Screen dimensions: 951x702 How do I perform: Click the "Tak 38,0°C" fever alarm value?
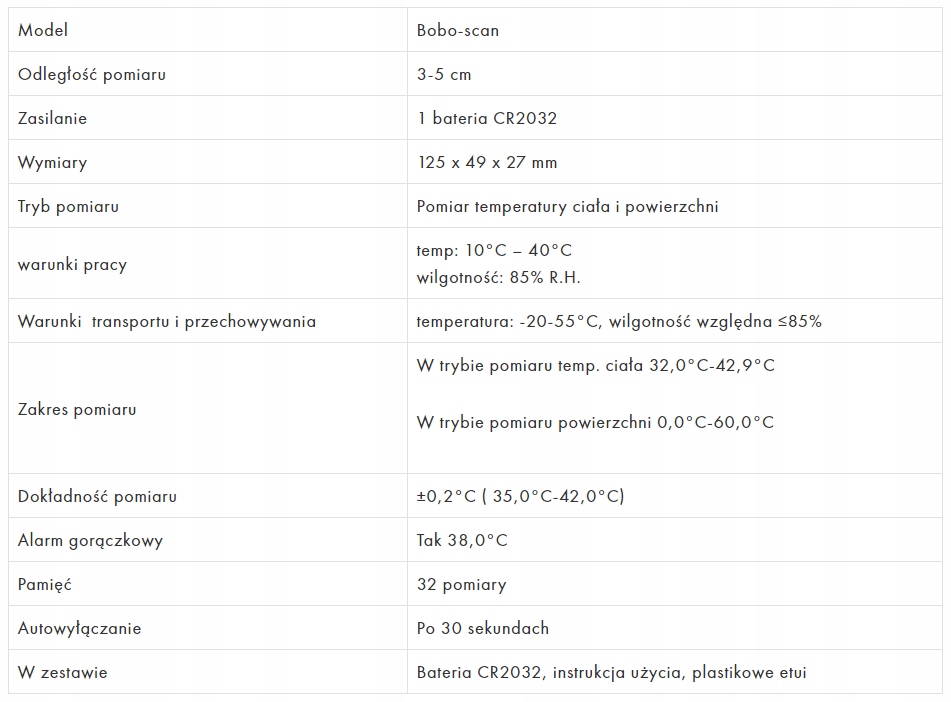(462, 540)
